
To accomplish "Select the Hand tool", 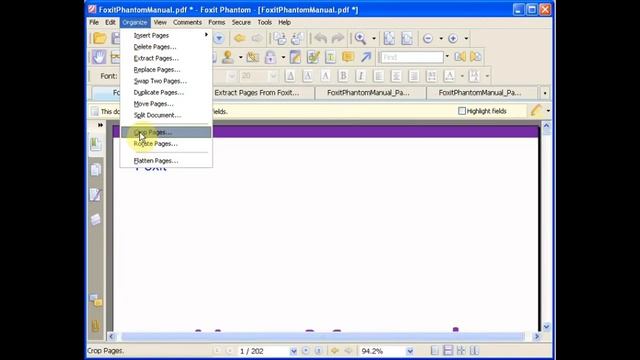I will [99, 57].
